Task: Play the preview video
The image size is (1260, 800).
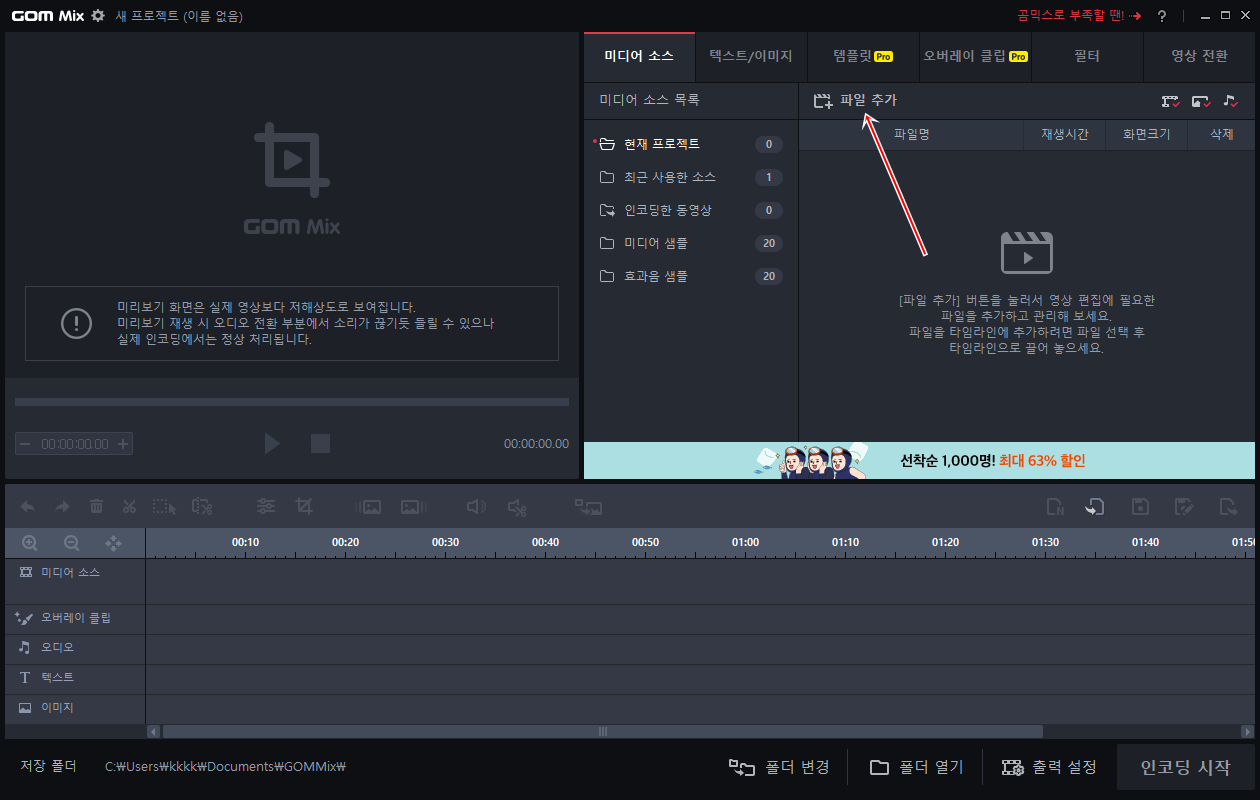Action: click(272, 443)
